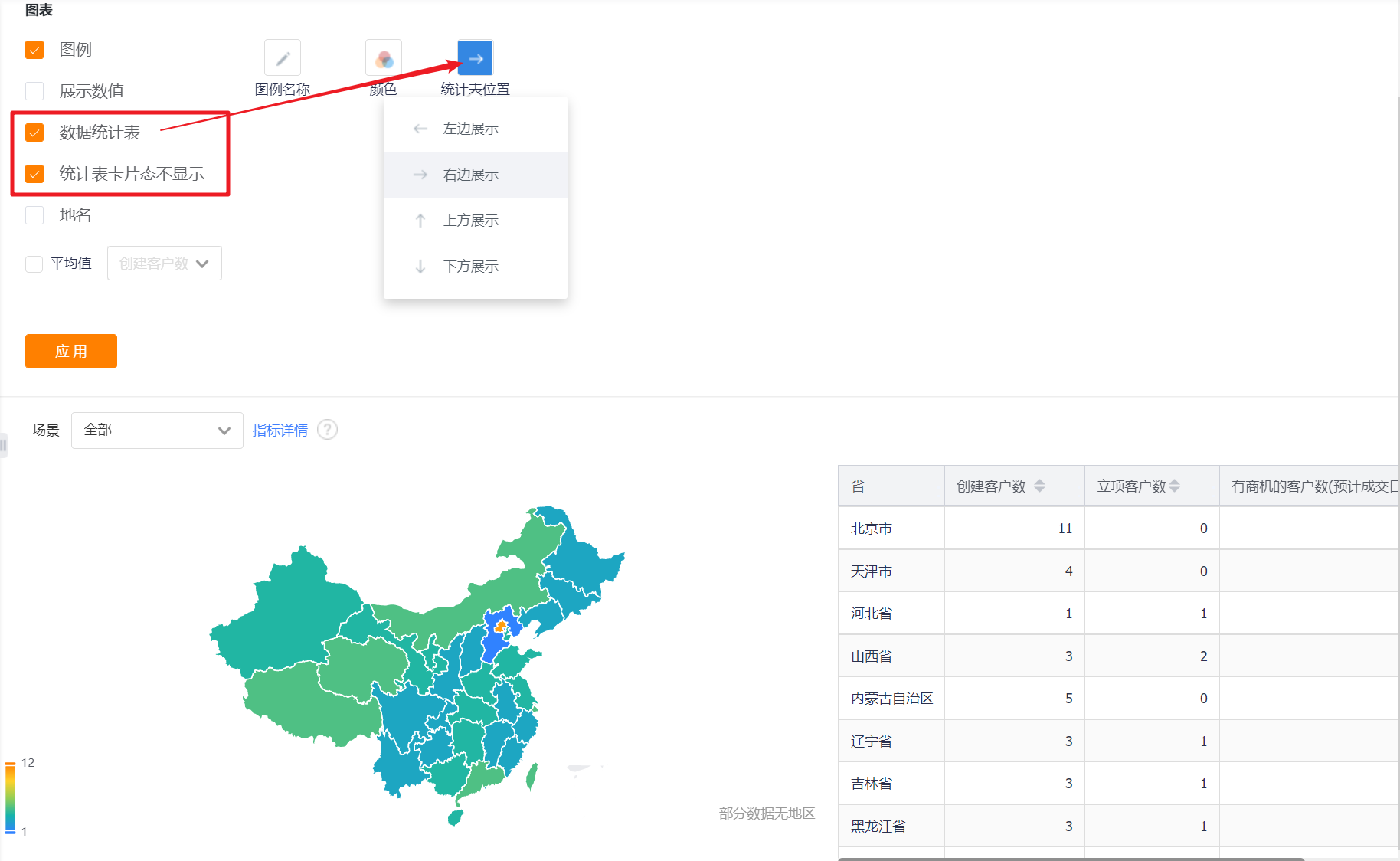Enable the 地名 checkbox

click(x=34, y=215)
